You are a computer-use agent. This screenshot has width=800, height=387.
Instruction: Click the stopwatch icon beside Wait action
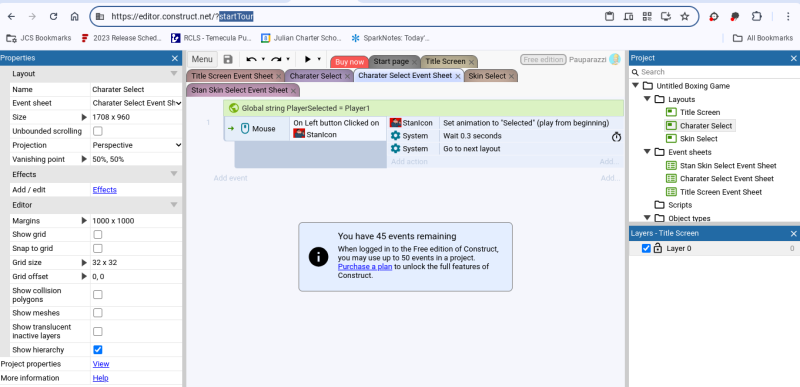tap(616, 137)
